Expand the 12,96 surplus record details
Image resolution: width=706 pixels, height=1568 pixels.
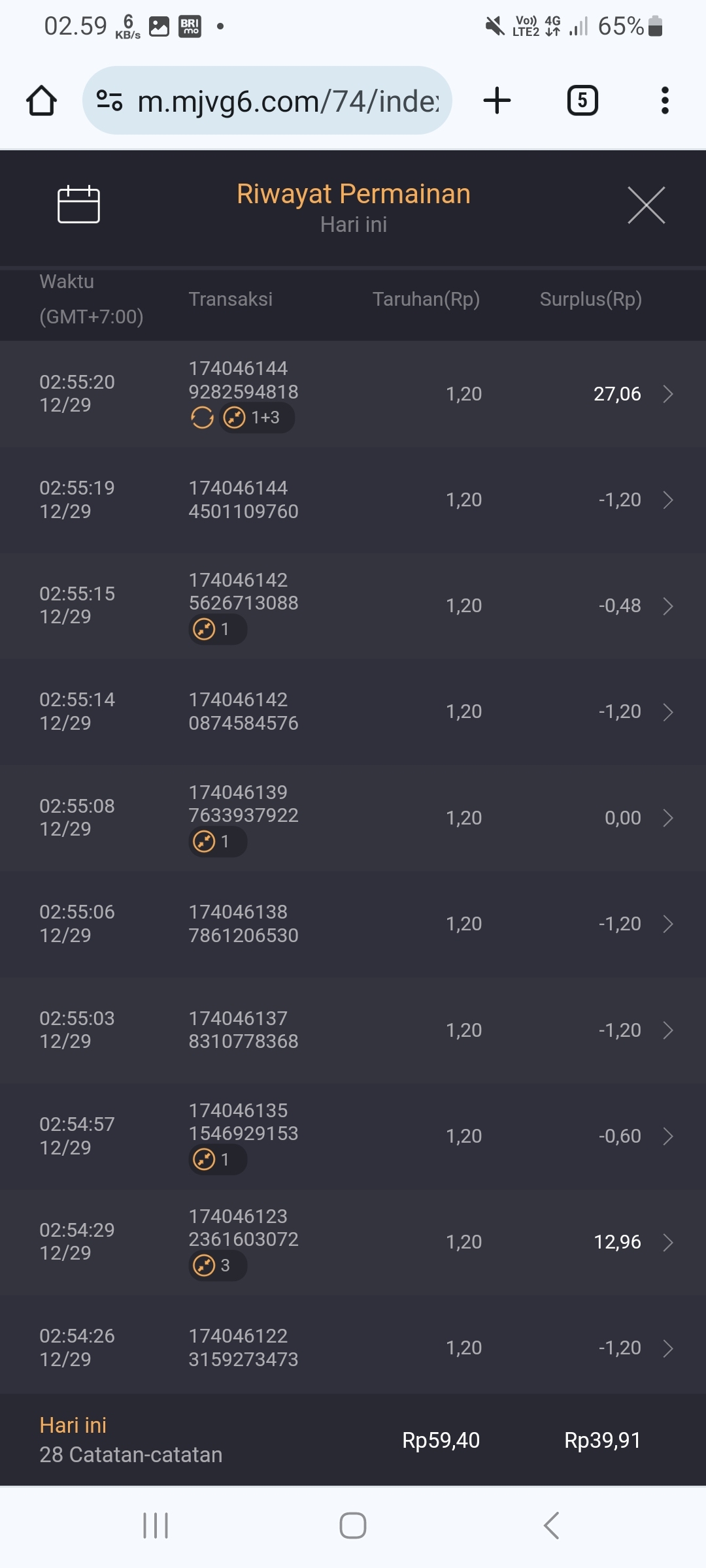coord(667,1242)
